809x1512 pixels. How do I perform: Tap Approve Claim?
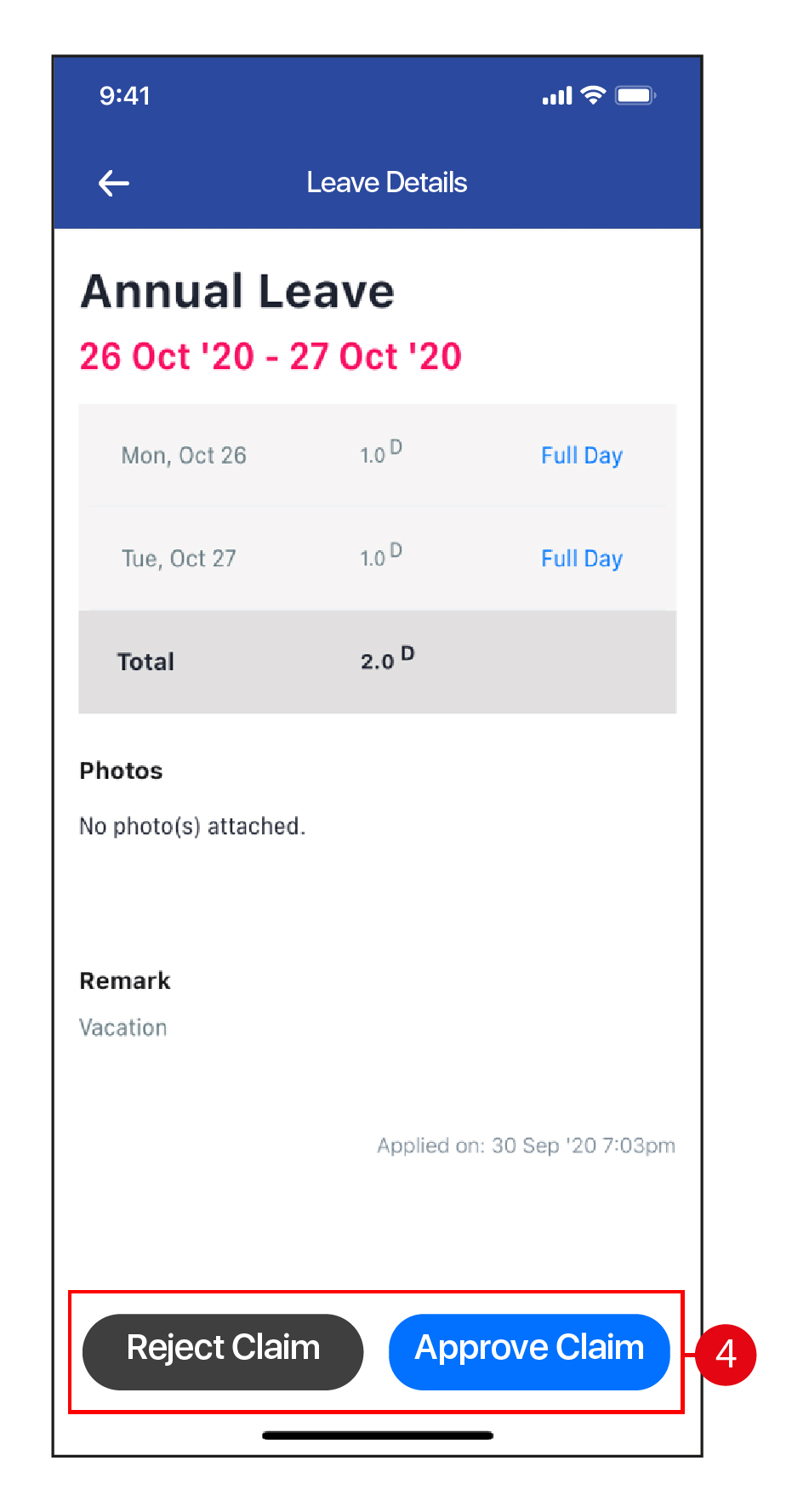(528, 1351)
